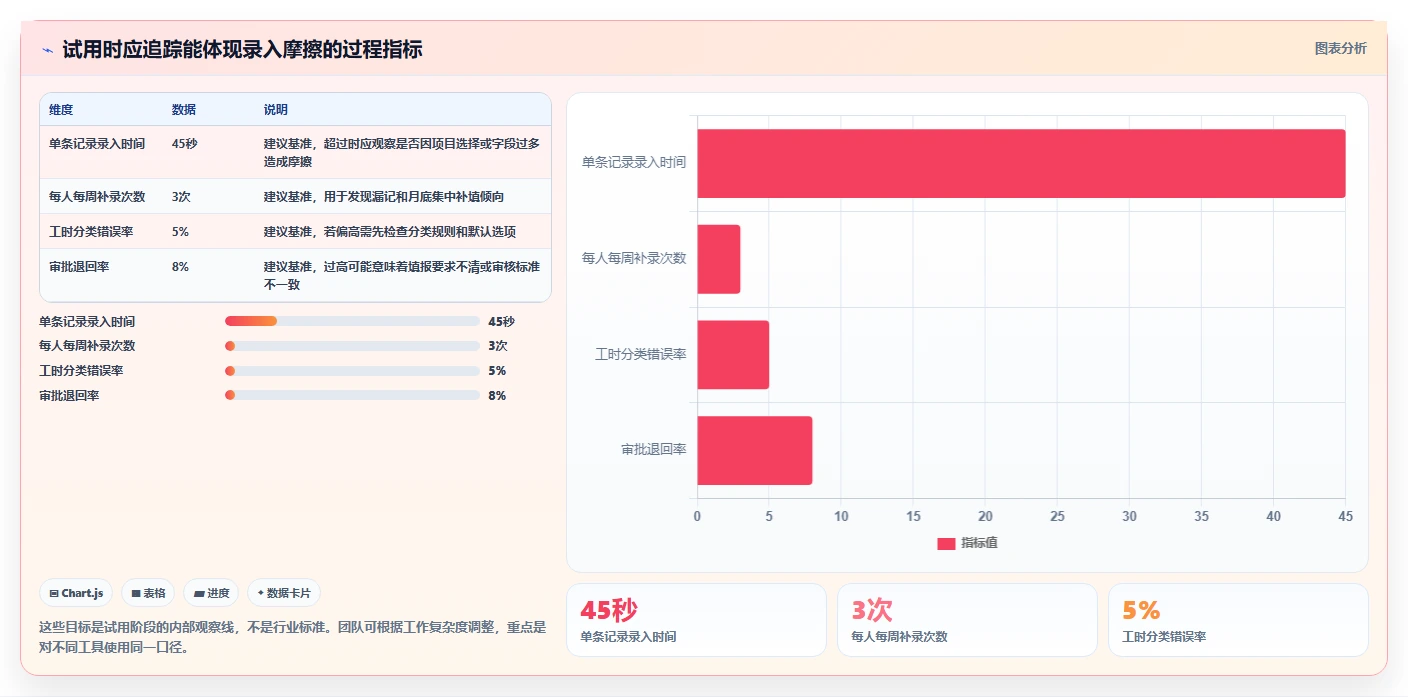Click the 8% value in table
Viewport: 1408px width, 697px height.
coord(180,267)
